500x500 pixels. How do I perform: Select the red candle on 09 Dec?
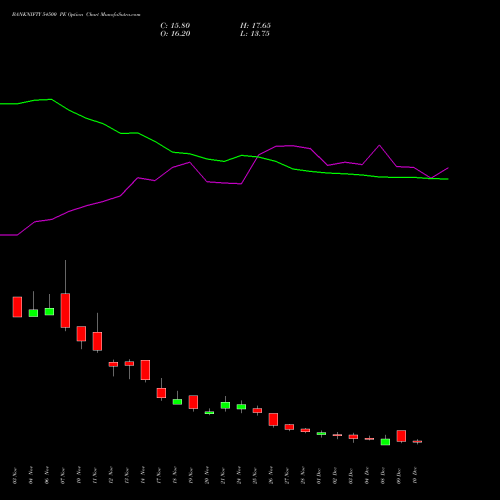[401, 436]
